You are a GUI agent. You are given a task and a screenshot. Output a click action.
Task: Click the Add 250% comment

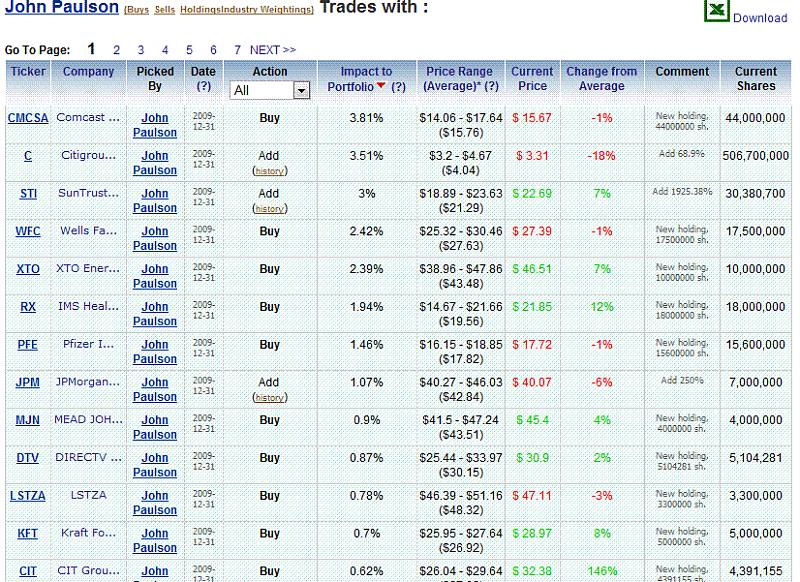click(682, 381)
